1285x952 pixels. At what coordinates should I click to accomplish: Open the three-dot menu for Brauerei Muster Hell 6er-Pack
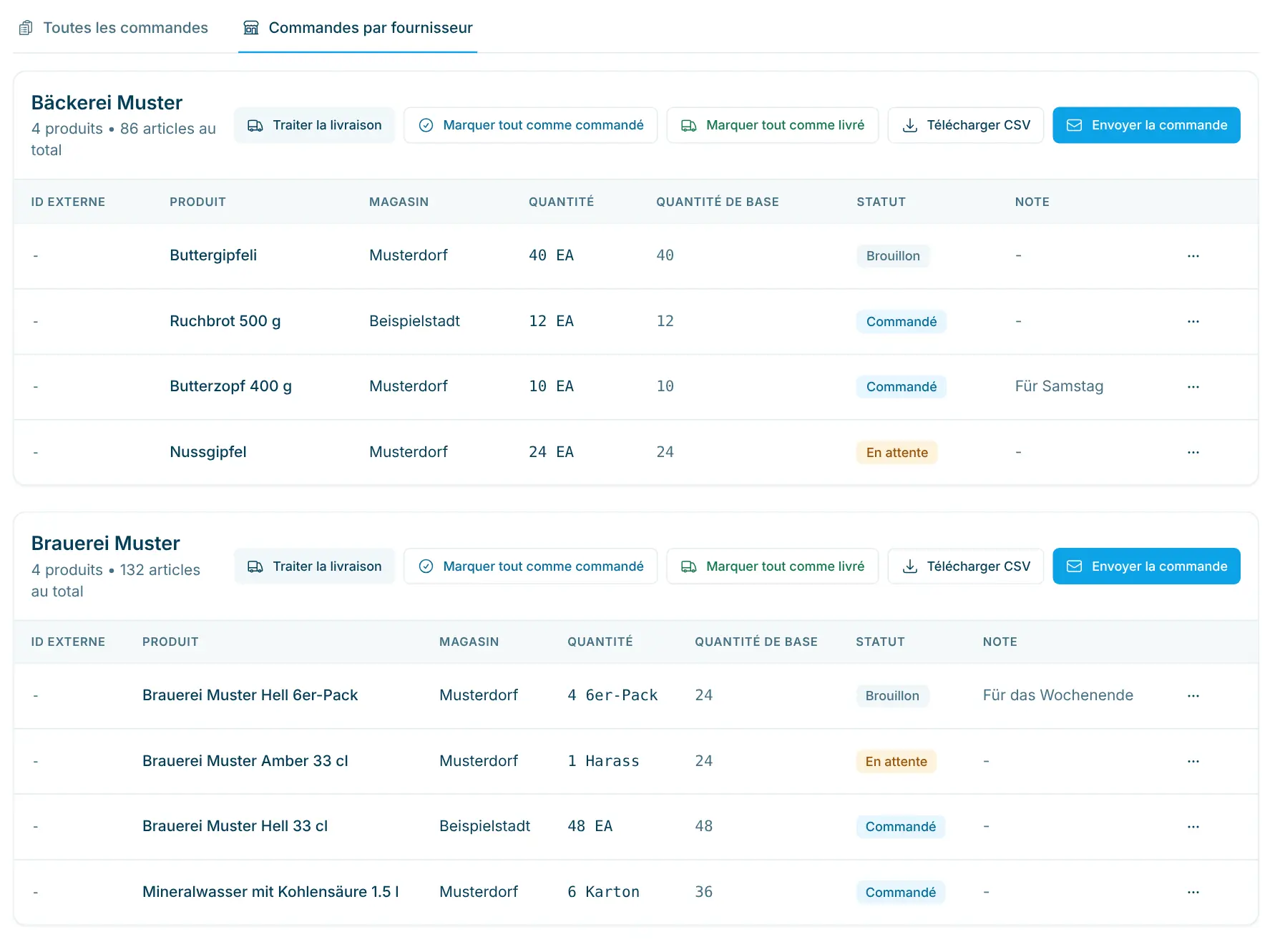pyautogui.click(x=1193, y=696)
